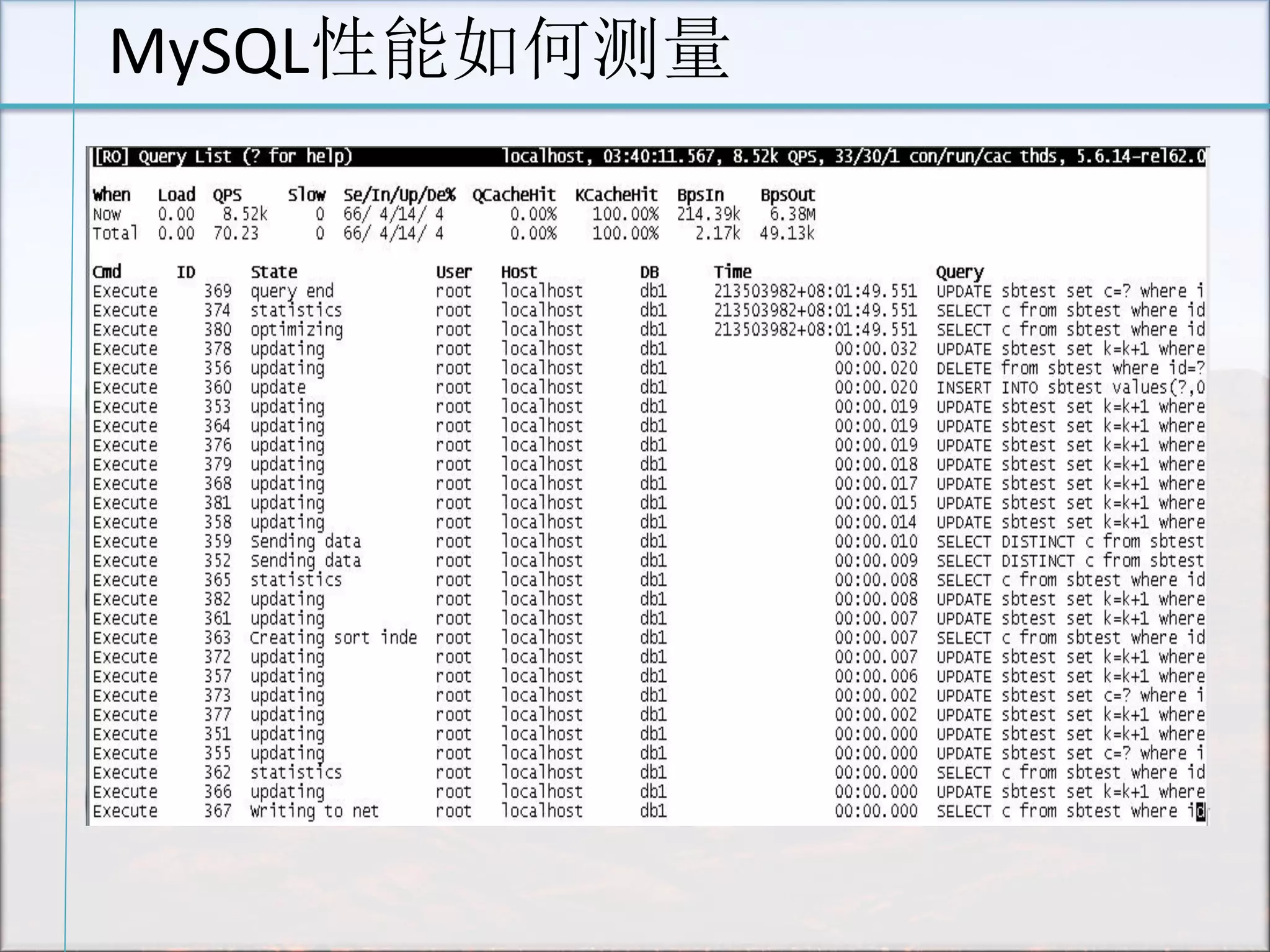1270x952 pixels.
Task: Click the "Now" row label
Action: tap(107, 214)
